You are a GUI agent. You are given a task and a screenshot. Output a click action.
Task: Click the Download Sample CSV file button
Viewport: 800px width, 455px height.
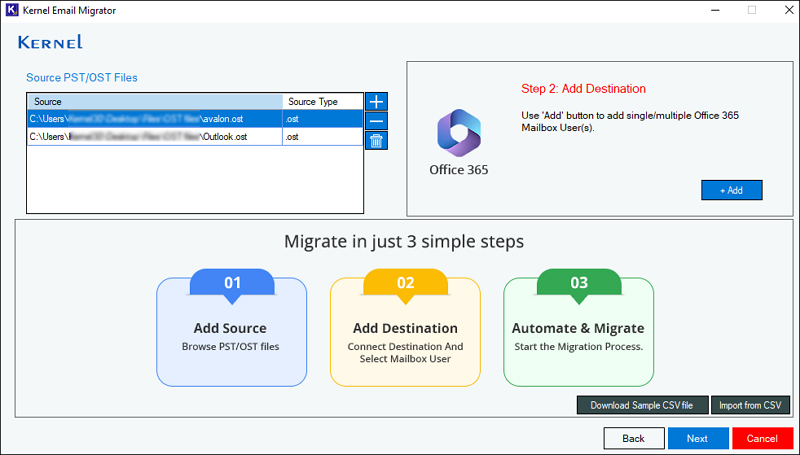642,405
